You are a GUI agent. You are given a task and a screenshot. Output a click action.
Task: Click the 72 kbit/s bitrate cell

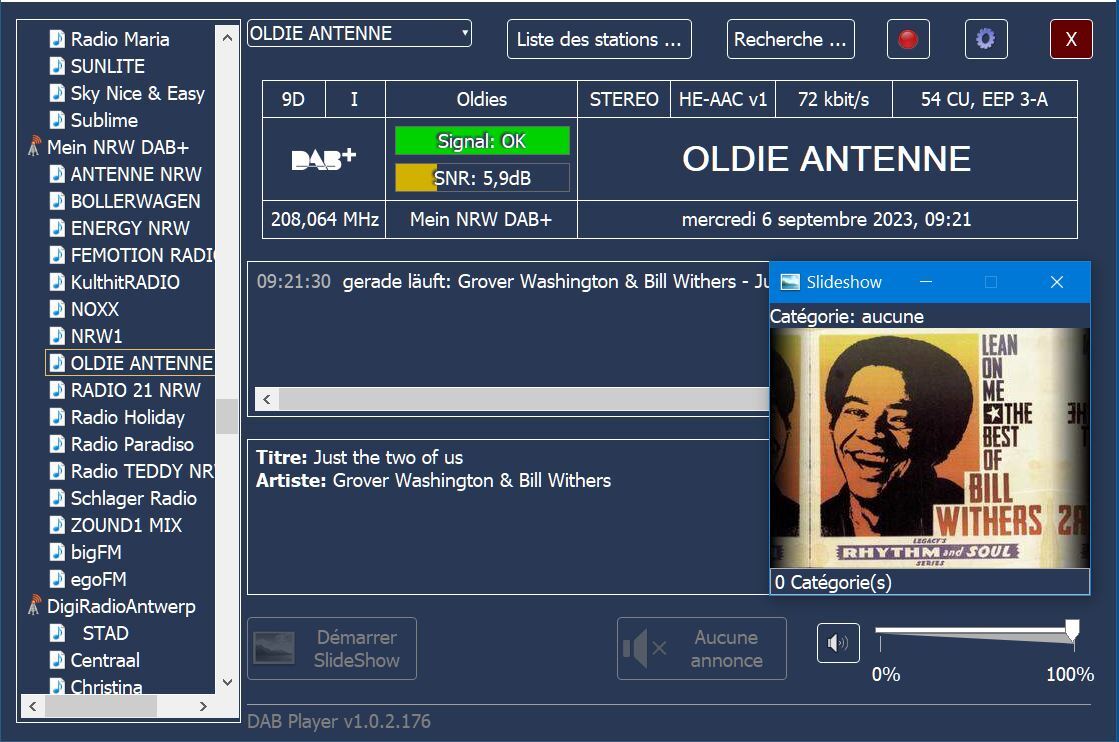point(834,99)
